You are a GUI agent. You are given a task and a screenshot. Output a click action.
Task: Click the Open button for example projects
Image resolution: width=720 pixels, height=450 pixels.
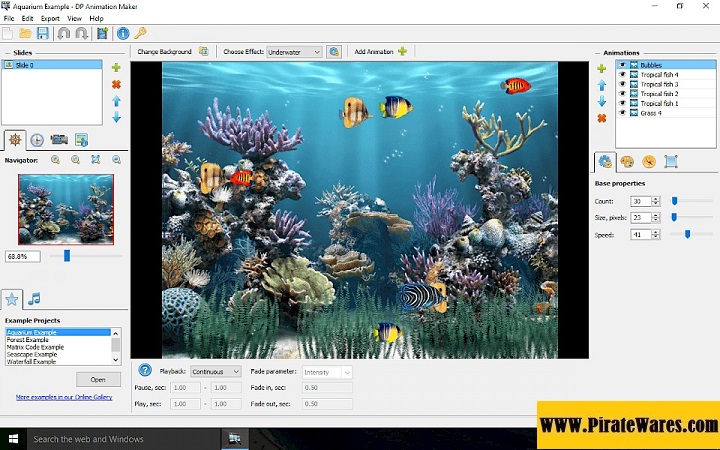98,379
